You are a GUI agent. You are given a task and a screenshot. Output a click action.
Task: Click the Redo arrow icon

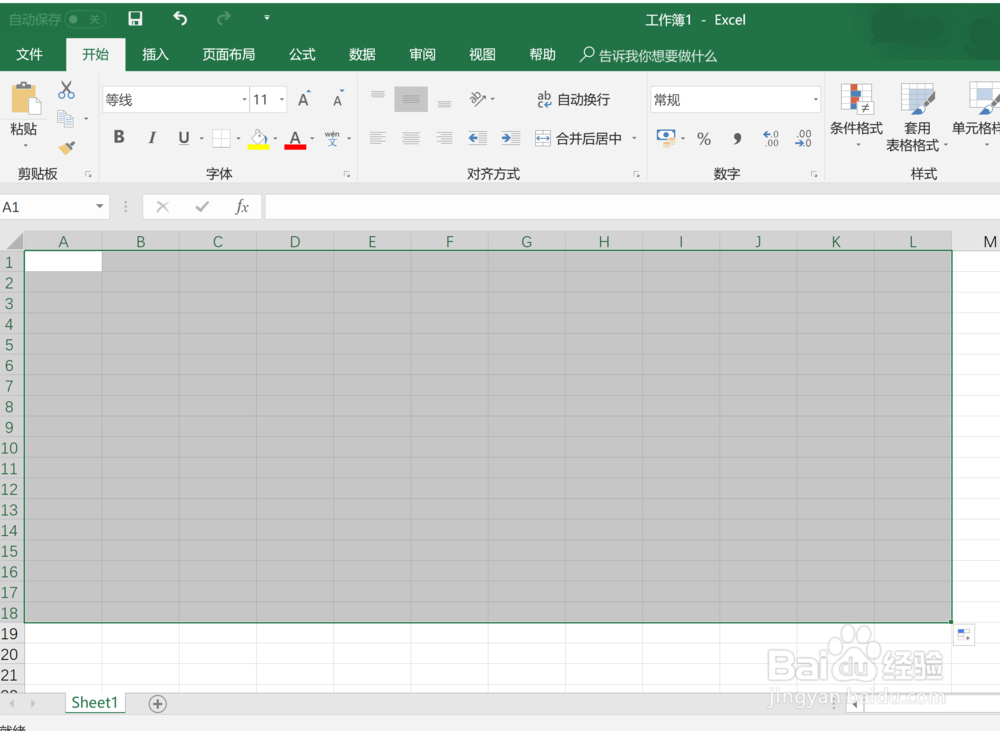click(223, 19)
